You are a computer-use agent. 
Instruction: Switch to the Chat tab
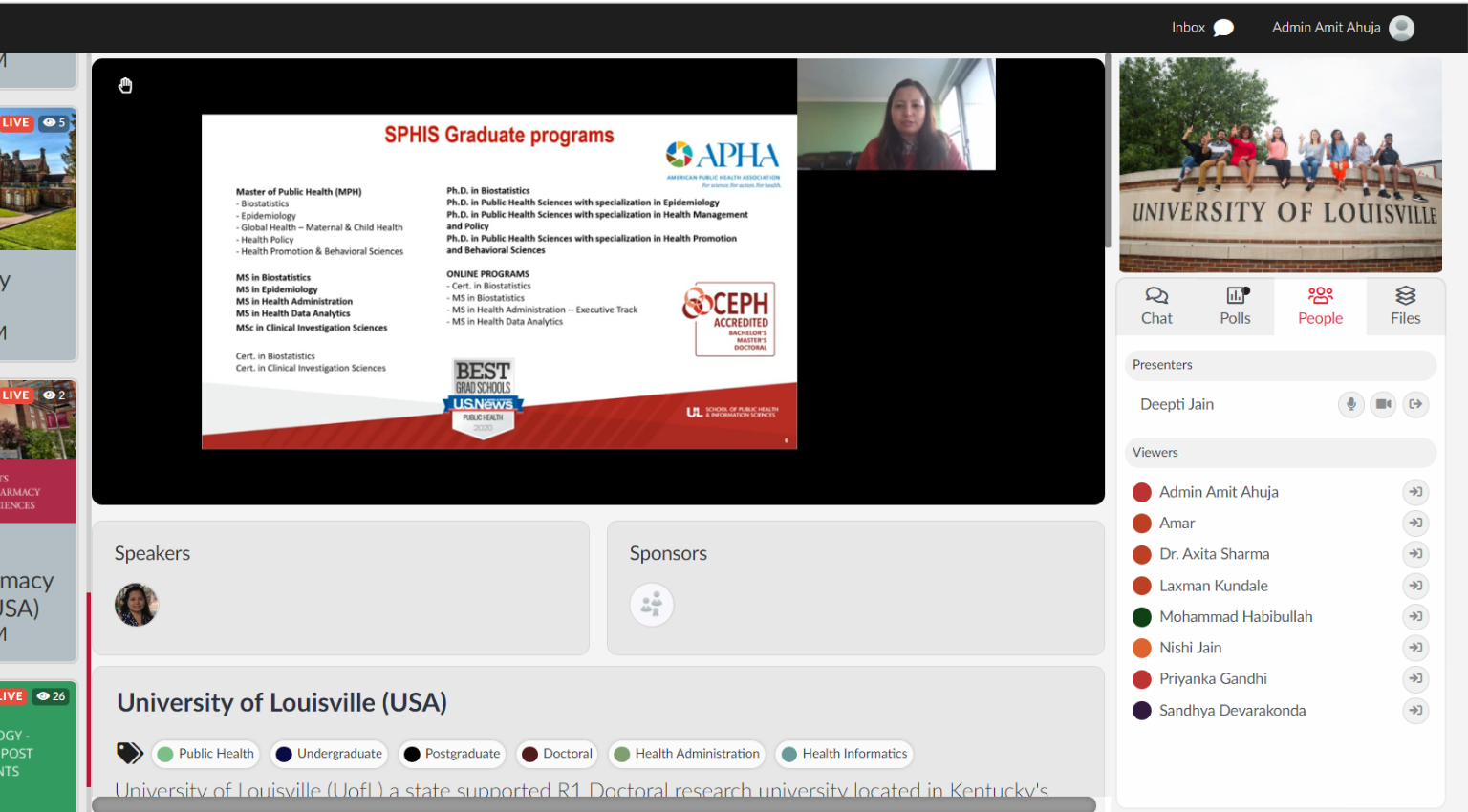(1156, 306)
